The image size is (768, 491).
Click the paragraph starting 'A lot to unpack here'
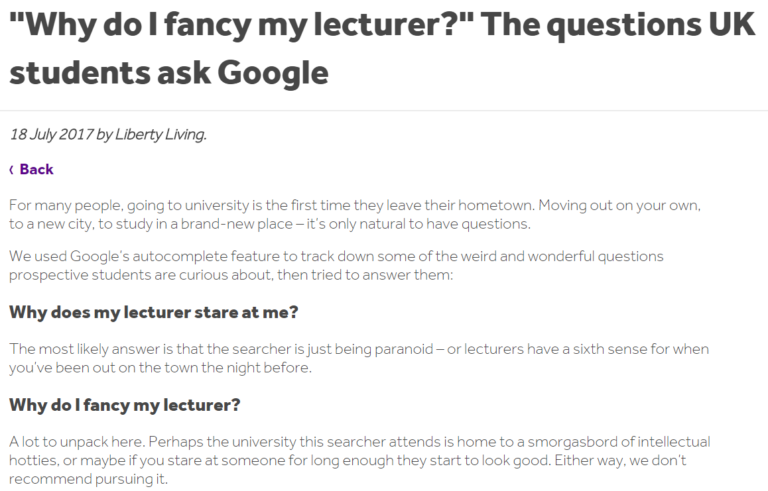(360, 460)
